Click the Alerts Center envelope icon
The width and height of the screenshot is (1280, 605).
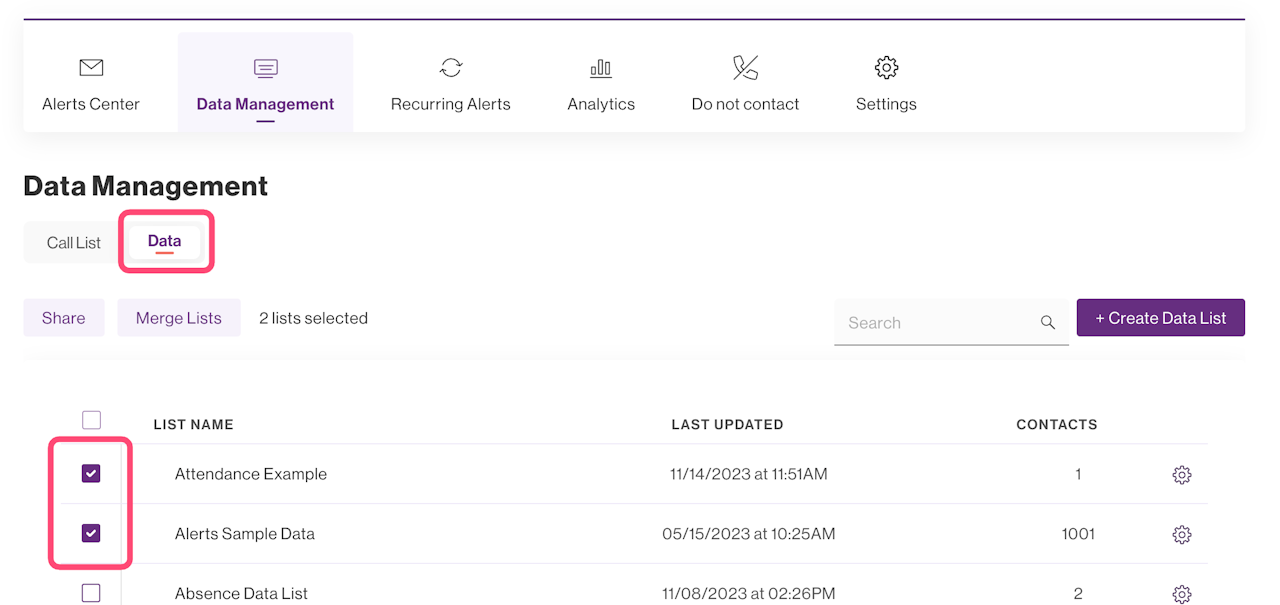click(x=91, y=68)
